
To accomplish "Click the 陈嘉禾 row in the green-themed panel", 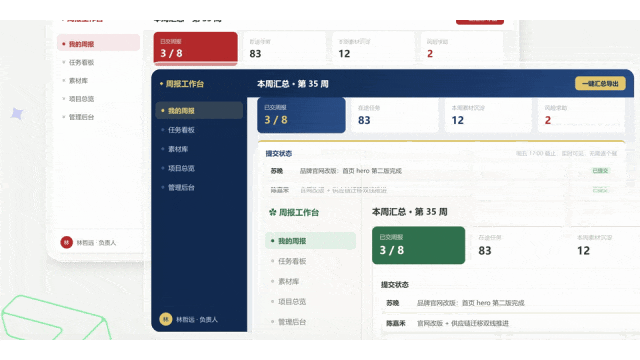I will pos(511,323).
